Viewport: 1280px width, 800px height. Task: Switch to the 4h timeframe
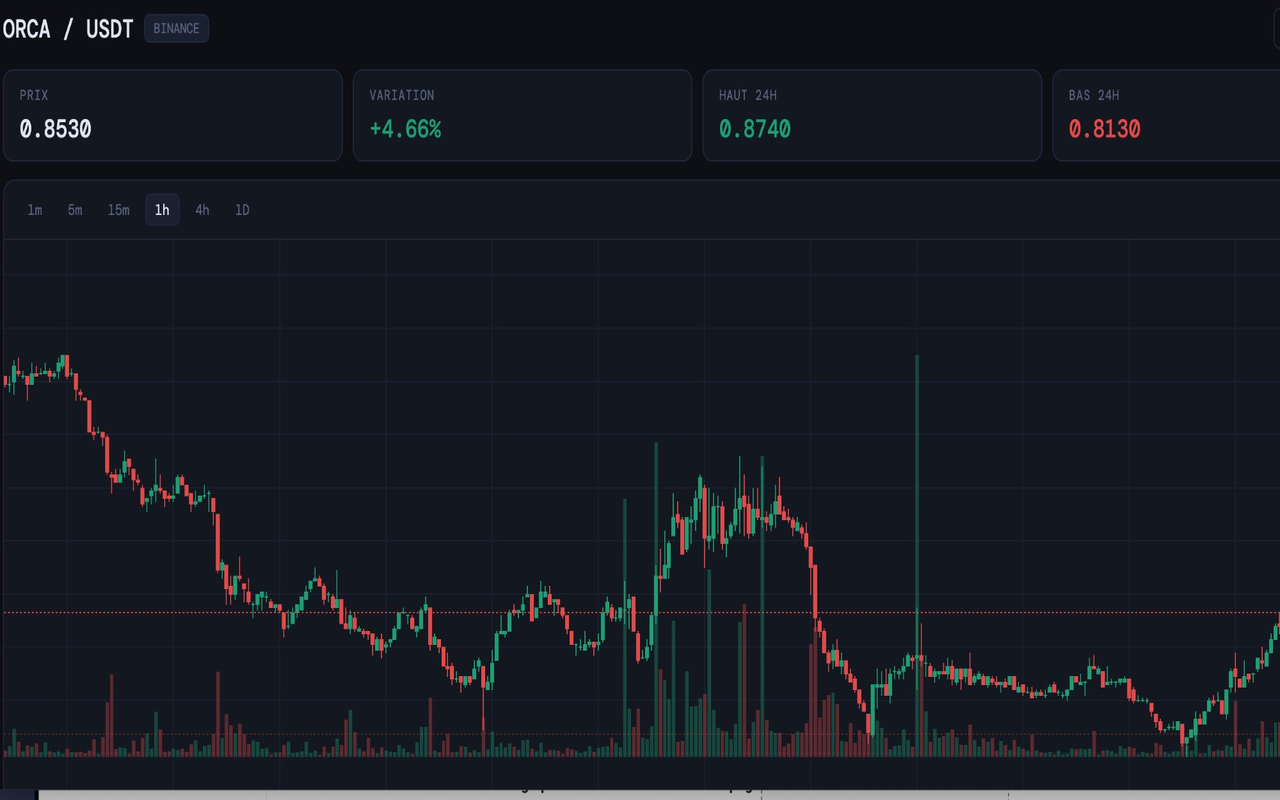tap(202, 210)
